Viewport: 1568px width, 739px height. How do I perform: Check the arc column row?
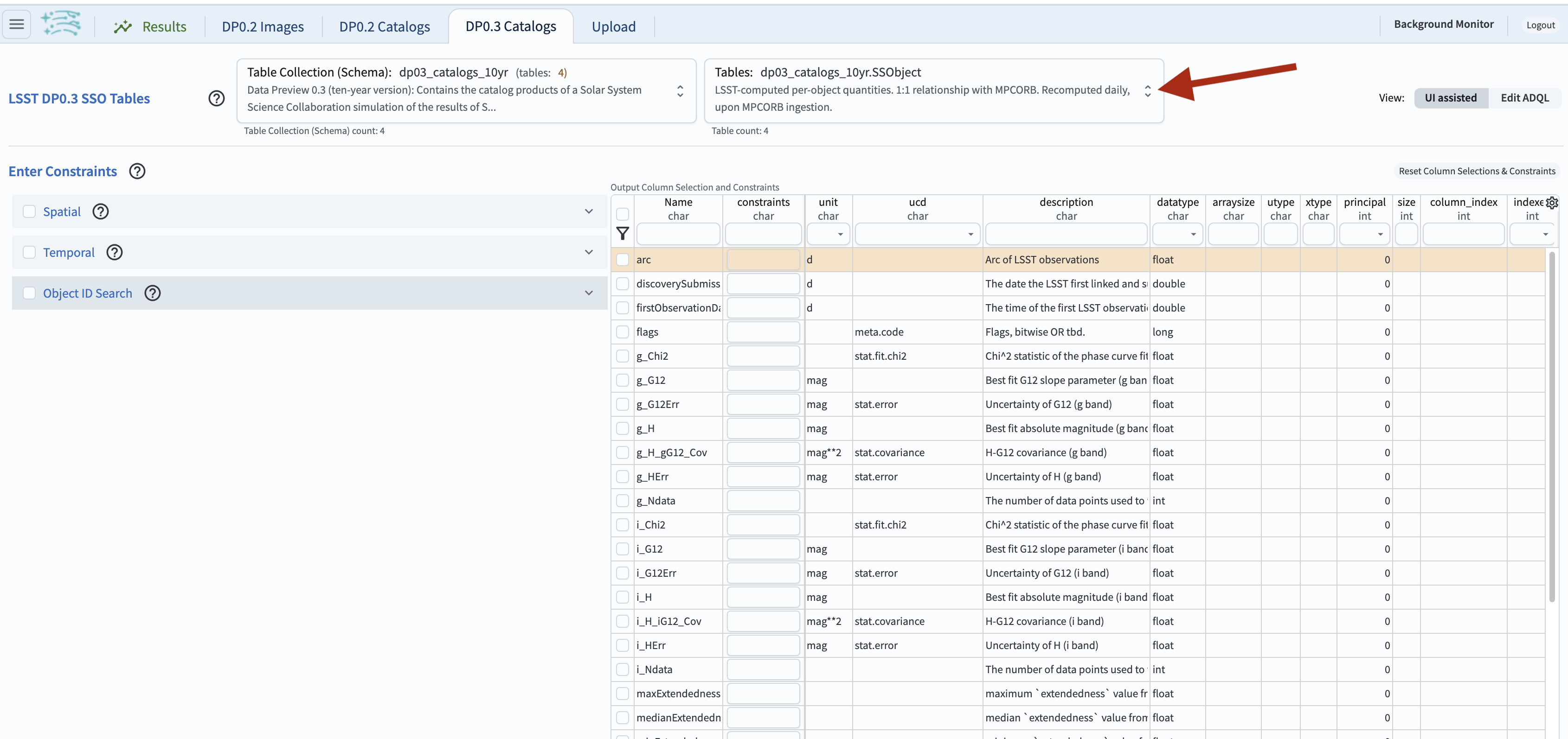coord(622,259)
